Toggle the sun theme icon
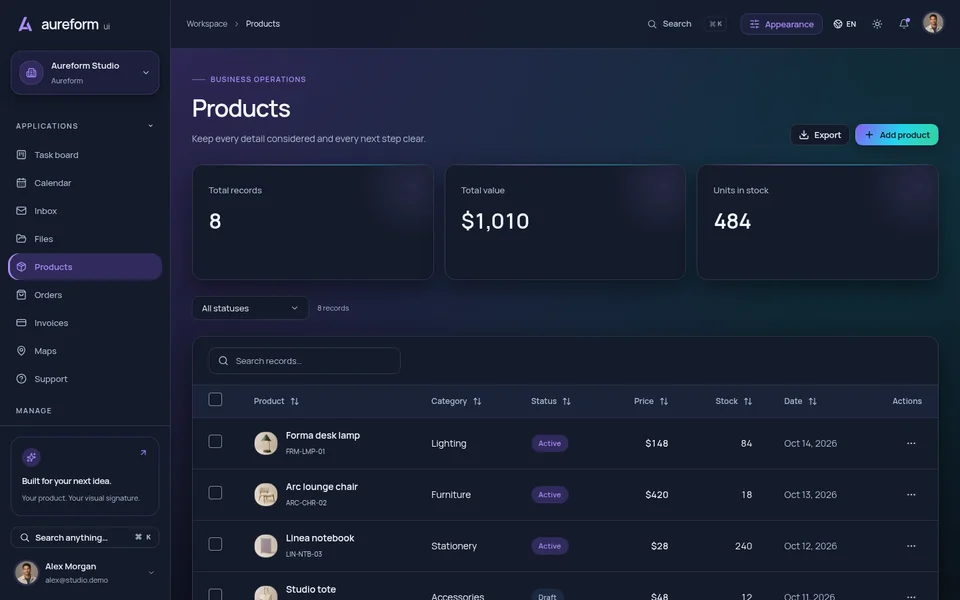This screenshot has height=600, width=960. pyautogui.click(x=877, y=24)
